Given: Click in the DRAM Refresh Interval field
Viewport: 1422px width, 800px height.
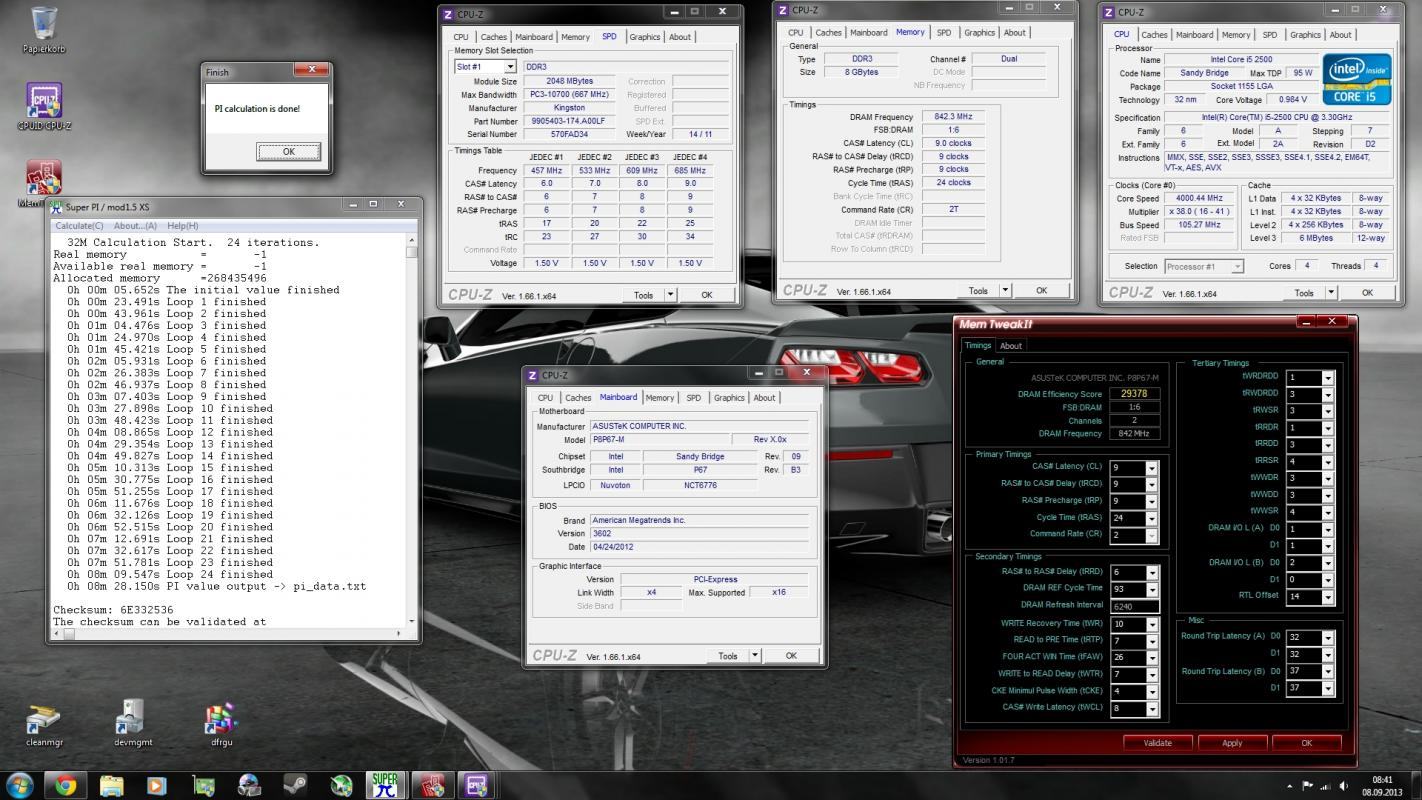Looking at the screenshot, I should click(1133, 606).
